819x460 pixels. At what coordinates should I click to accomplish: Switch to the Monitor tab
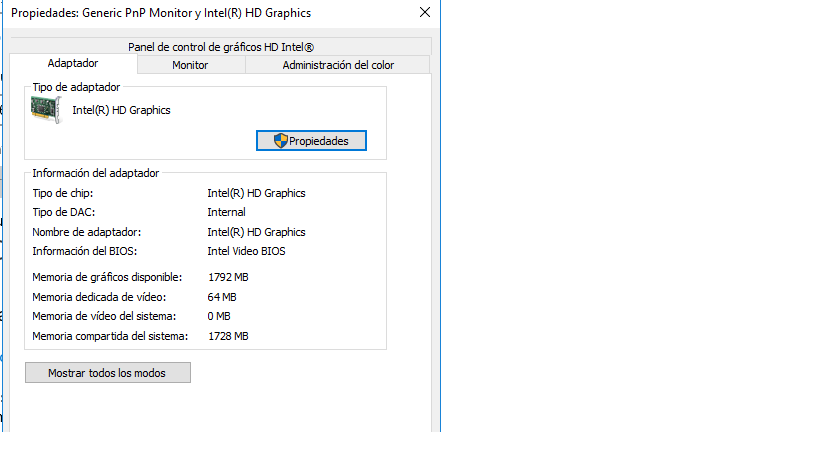pos(191,65)
